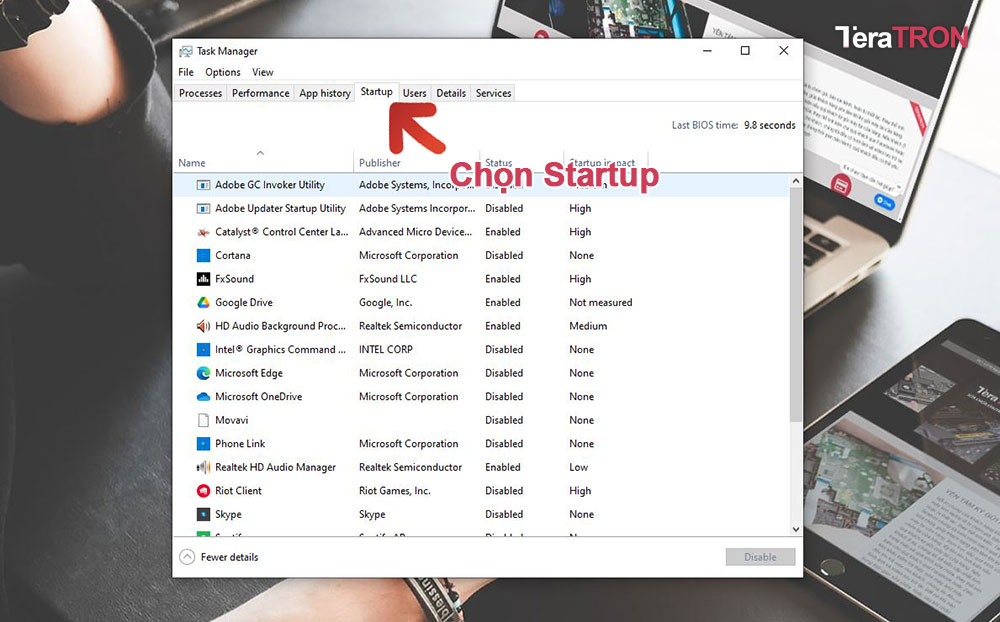Select the Google Drive 'Not measured' impact cell

pos(601,302)
